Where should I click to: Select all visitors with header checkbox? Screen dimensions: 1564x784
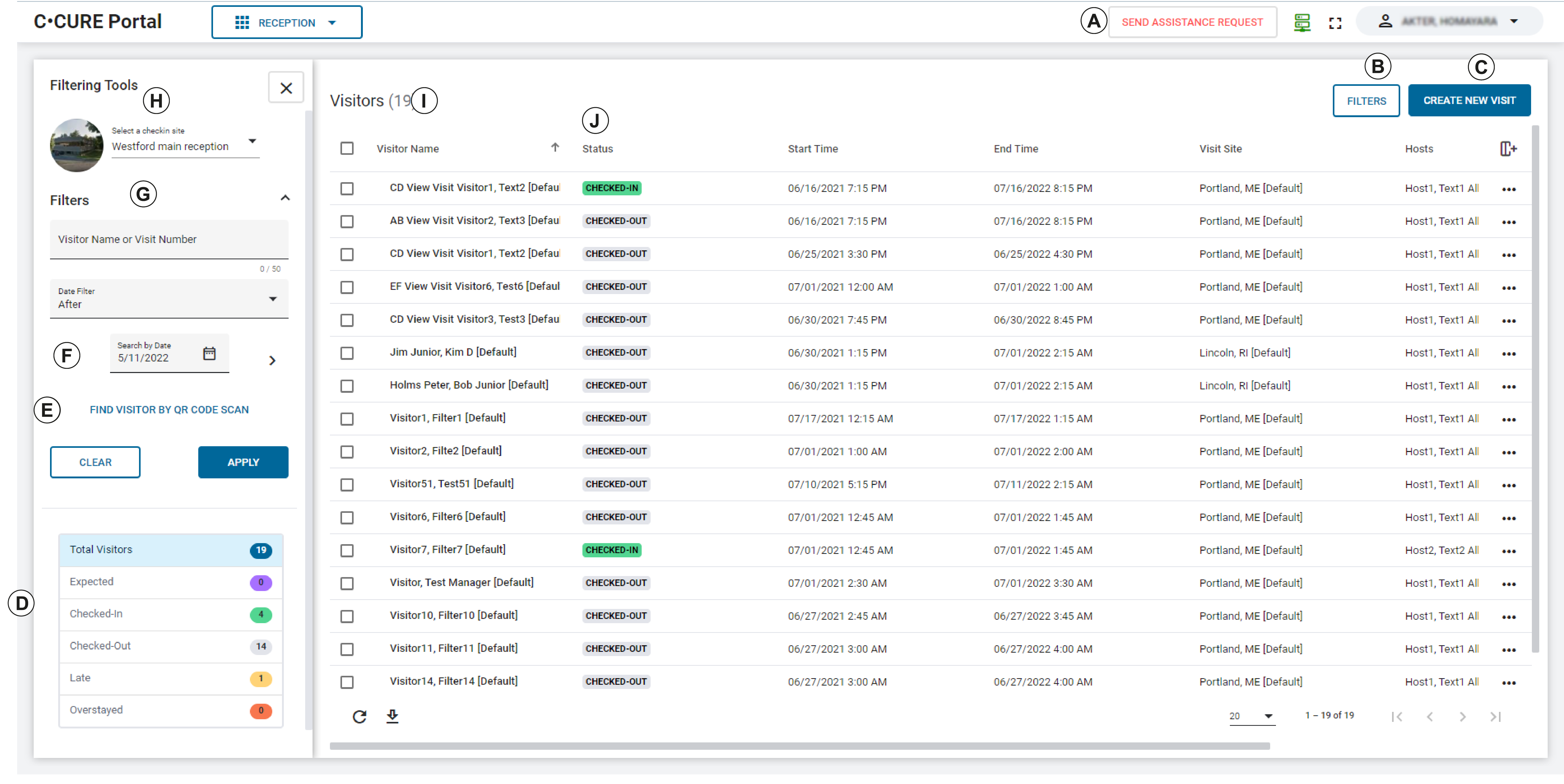point(347,148)
